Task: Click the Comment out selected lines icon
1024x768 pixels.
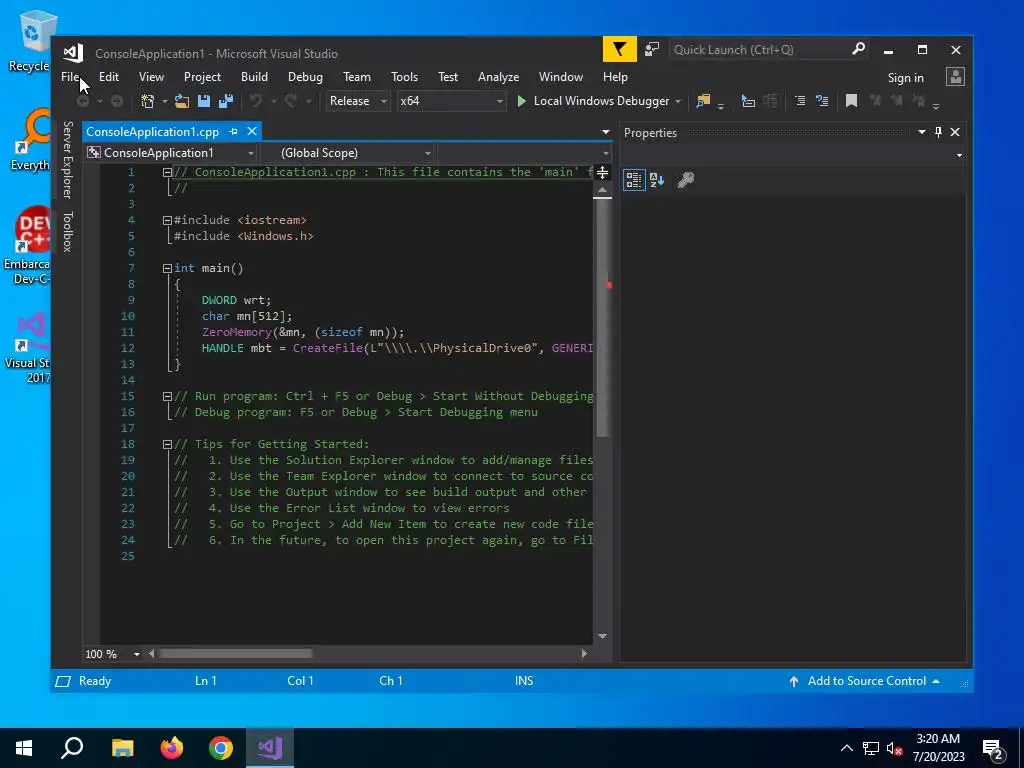Action: [x=799, y=101]
